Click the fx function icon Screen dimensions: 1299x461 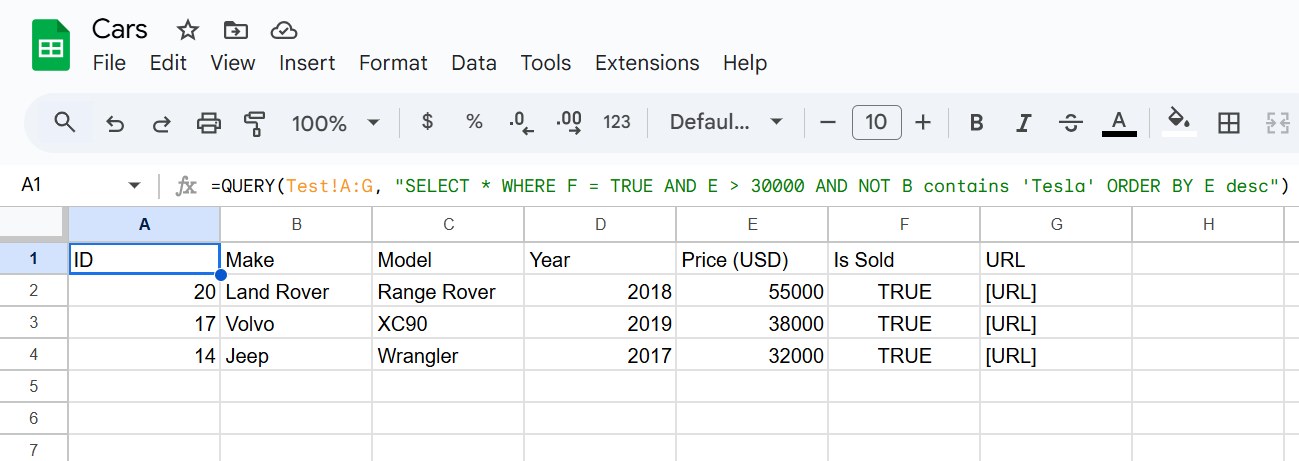pos(186,186)
